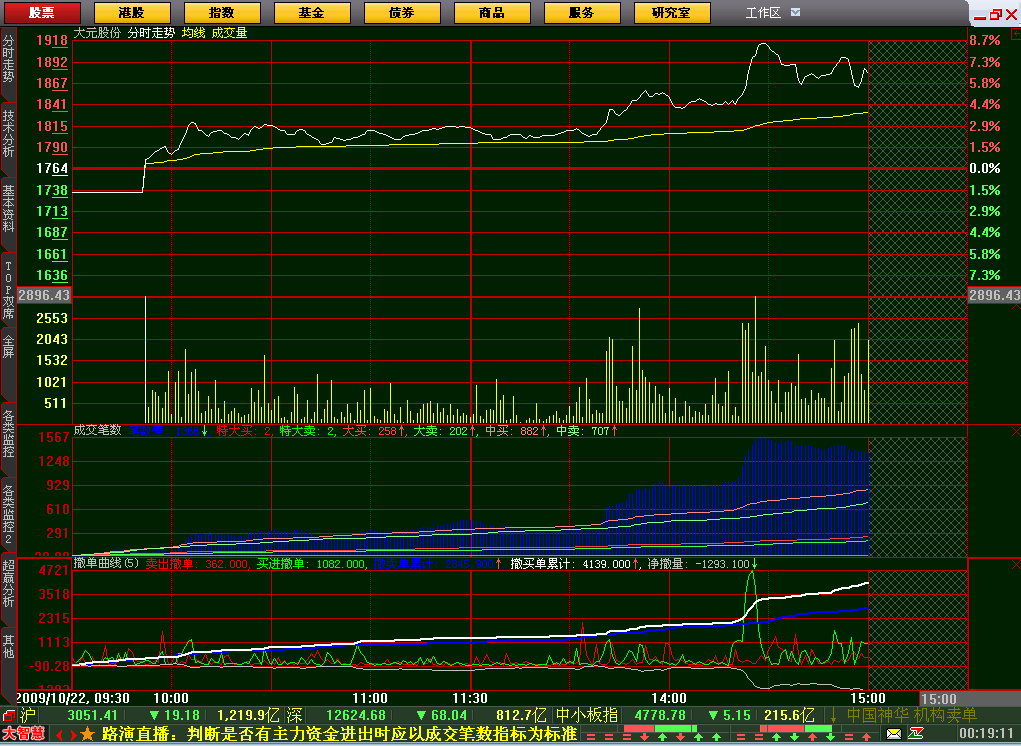Viewport: 1021px width, 746px height.
Task: Click the 撤单曲线(5) panel title
Action: pyautogui.click(x=106, y=563)
